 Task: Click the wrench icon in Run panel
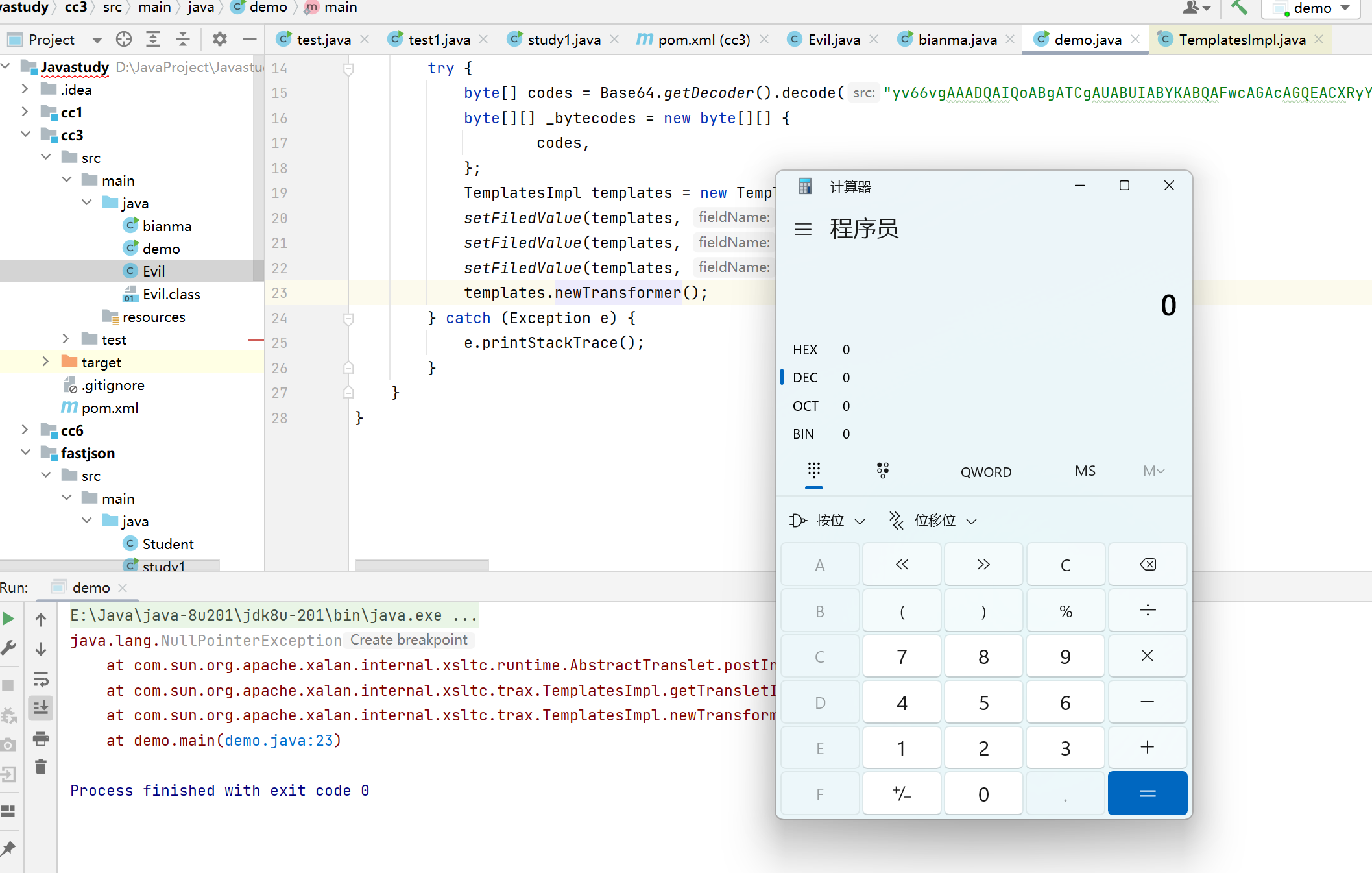[8, 647]
